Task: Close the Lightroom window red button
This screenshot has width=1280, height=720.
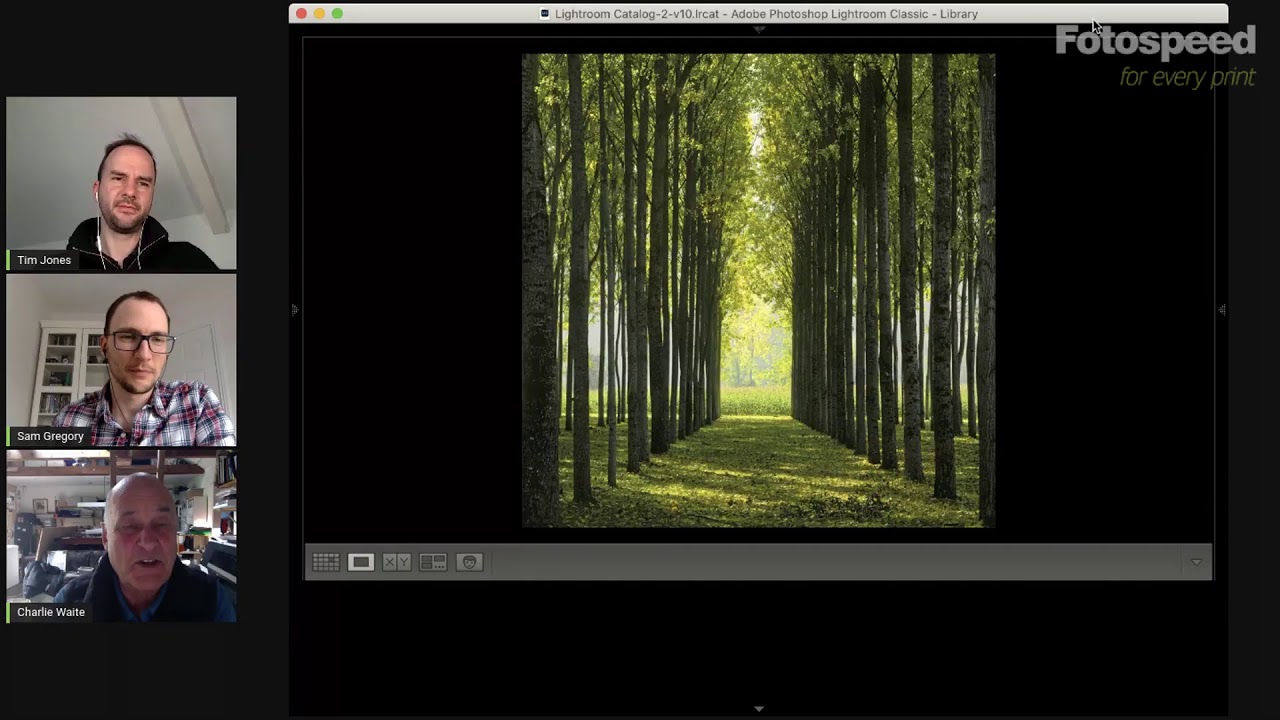Action: tap(301, 14)
